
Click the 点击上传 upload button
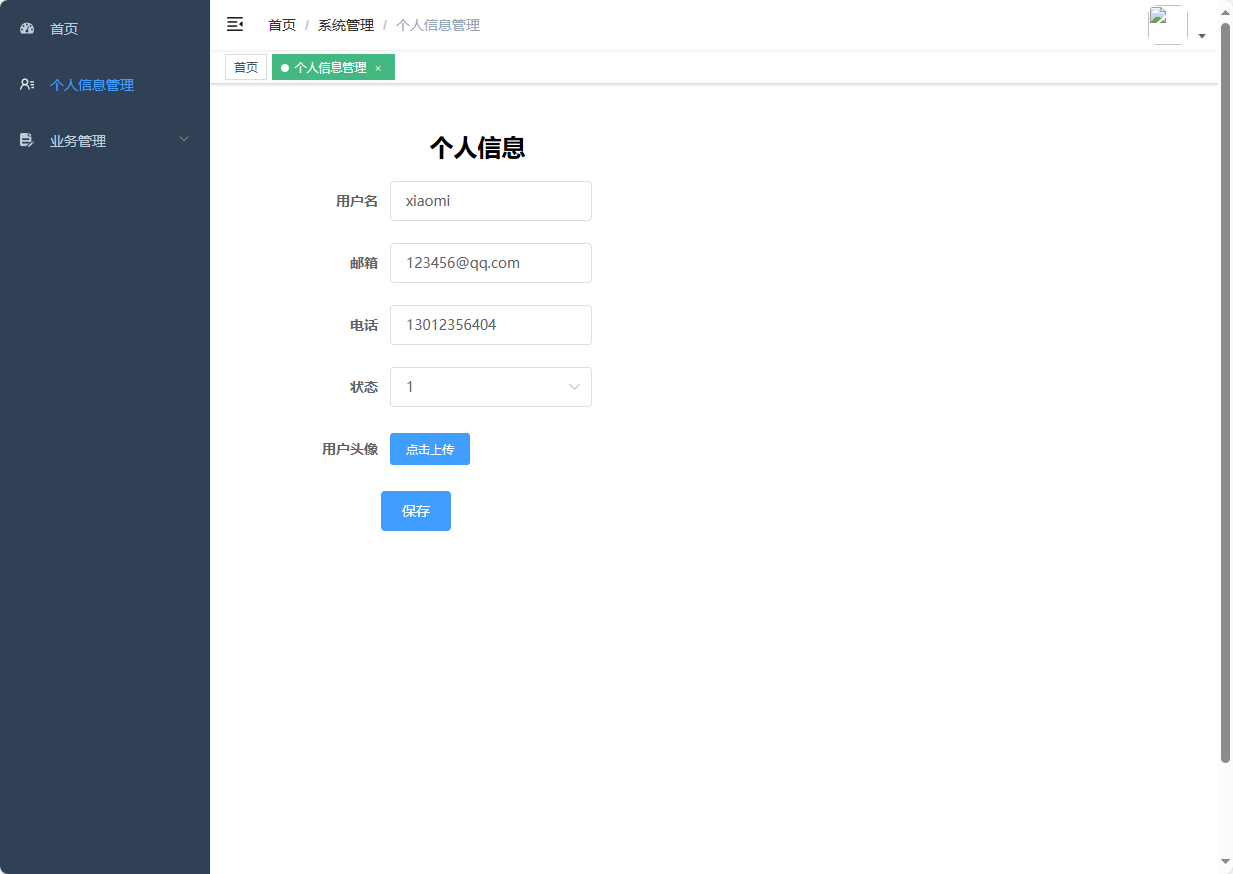point(429,448)
